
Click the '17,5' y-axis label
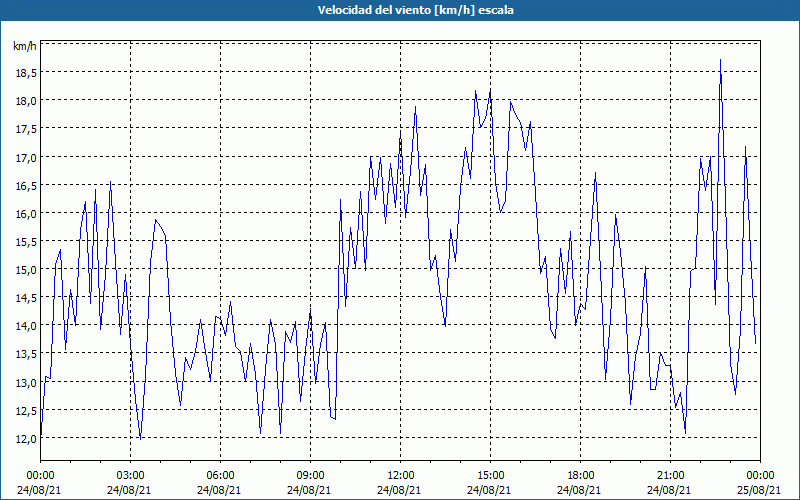(26, 130)
